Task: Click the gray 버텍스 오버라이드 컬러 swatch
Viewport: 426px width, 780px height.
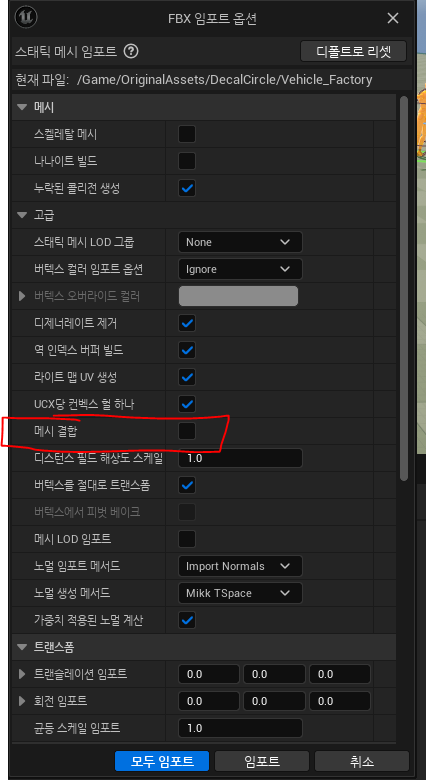Action: [x=238, y=296]
